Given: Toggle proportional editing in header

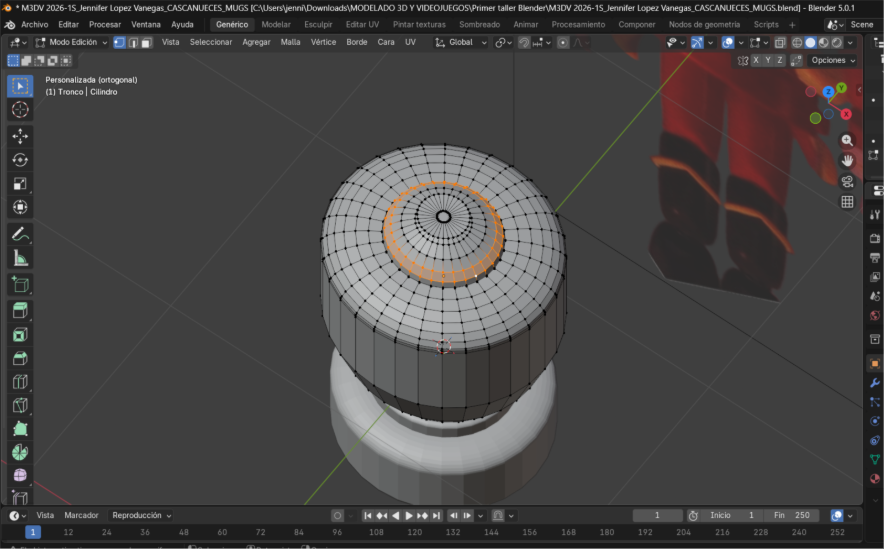Looking at the screenshot, I should pos(563,42).
